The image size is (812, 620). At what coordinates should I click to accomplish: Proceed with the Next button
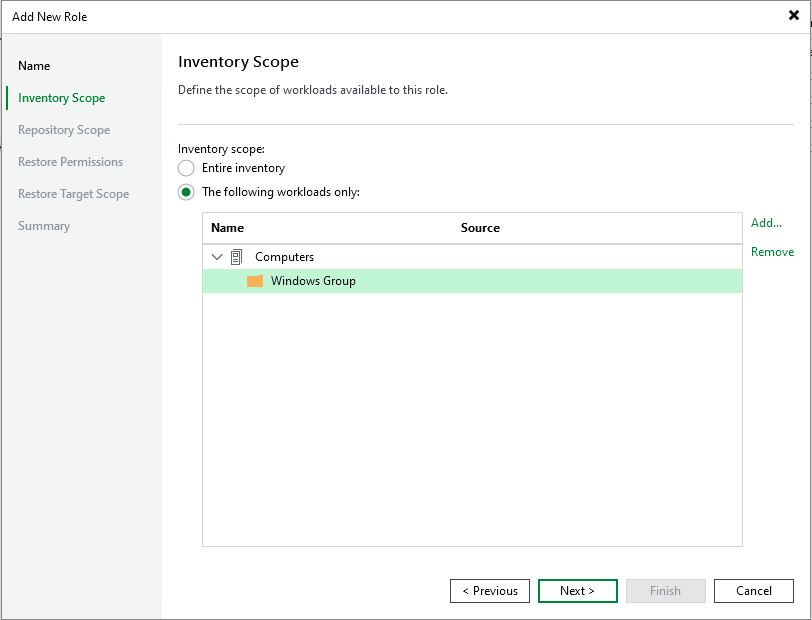577,591
